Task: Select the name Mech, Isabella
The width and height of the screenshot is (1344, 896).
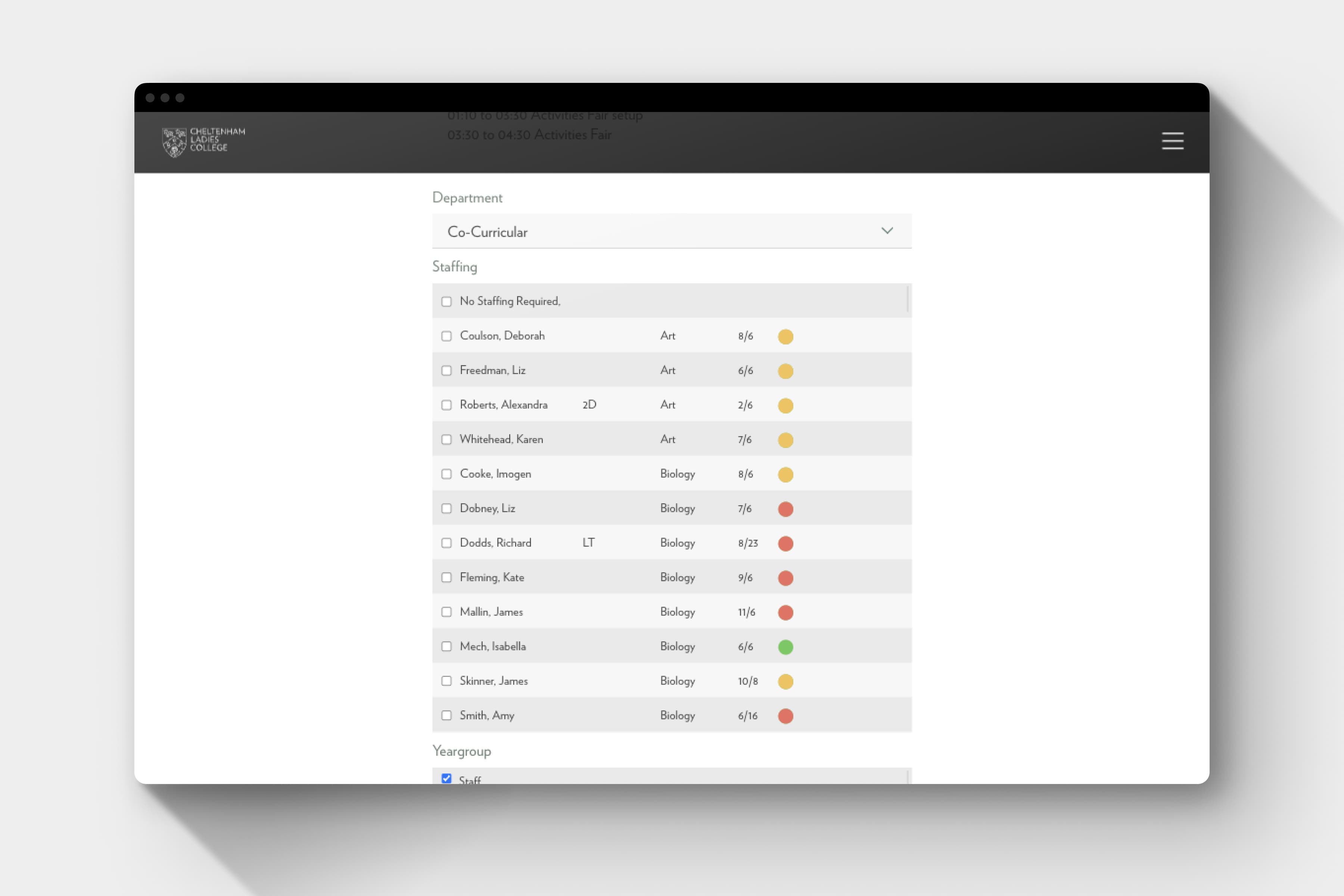Action: click(492, 646)
